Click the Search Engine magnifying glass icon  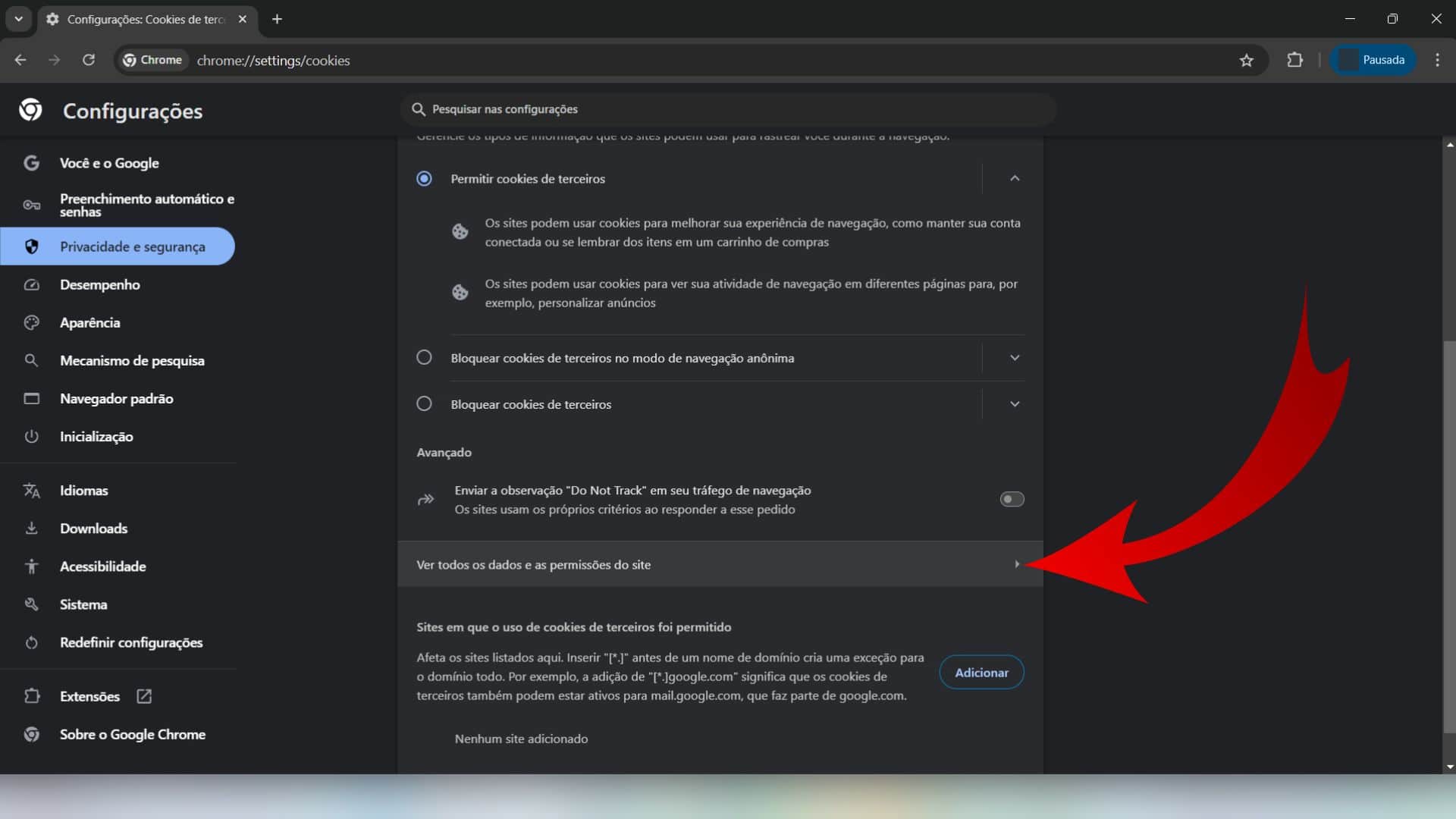(x=30, y=360)
